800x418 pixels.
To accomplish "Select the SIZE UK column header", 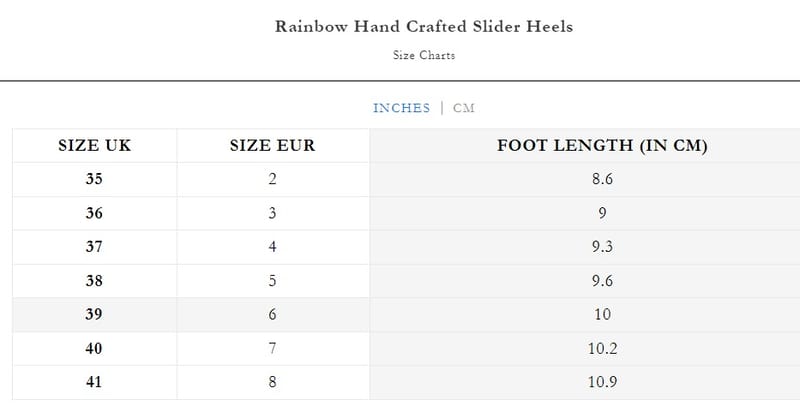I will [x=95, y=145].
